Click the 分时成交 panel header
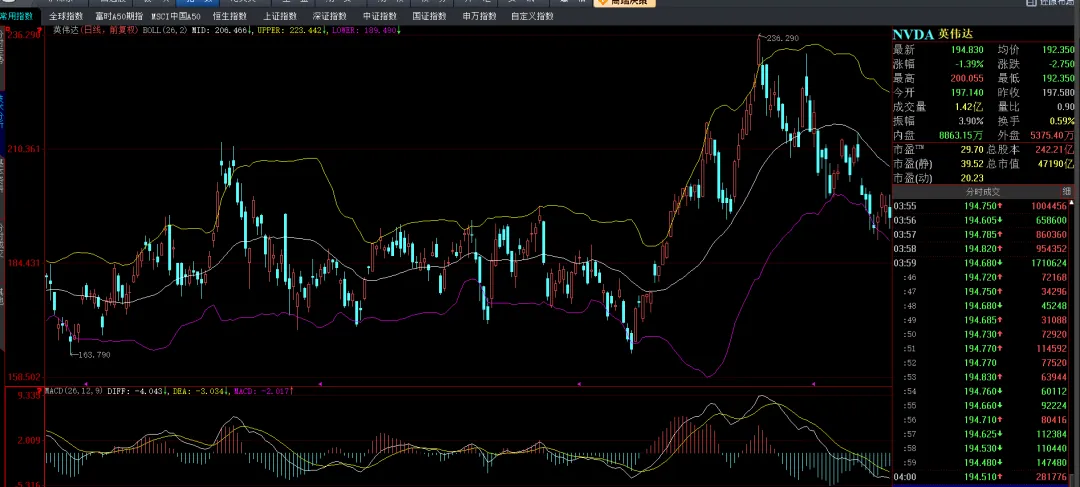Image resolution: width=1080 pixels, height=487 pixels. (982, 191)
